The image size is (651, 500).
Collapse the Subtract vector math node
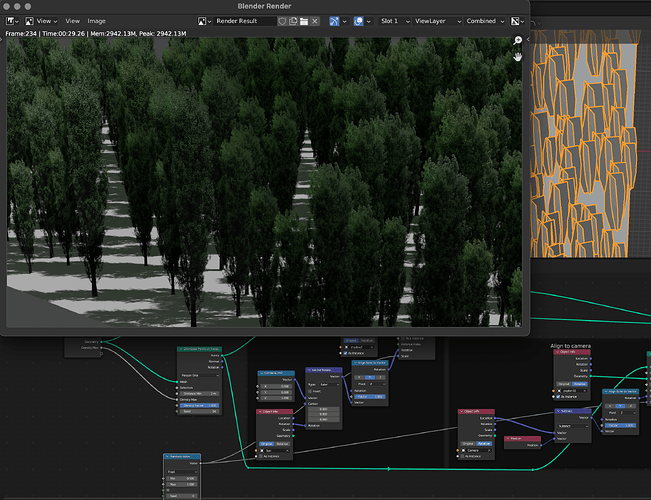pos(559,411)
